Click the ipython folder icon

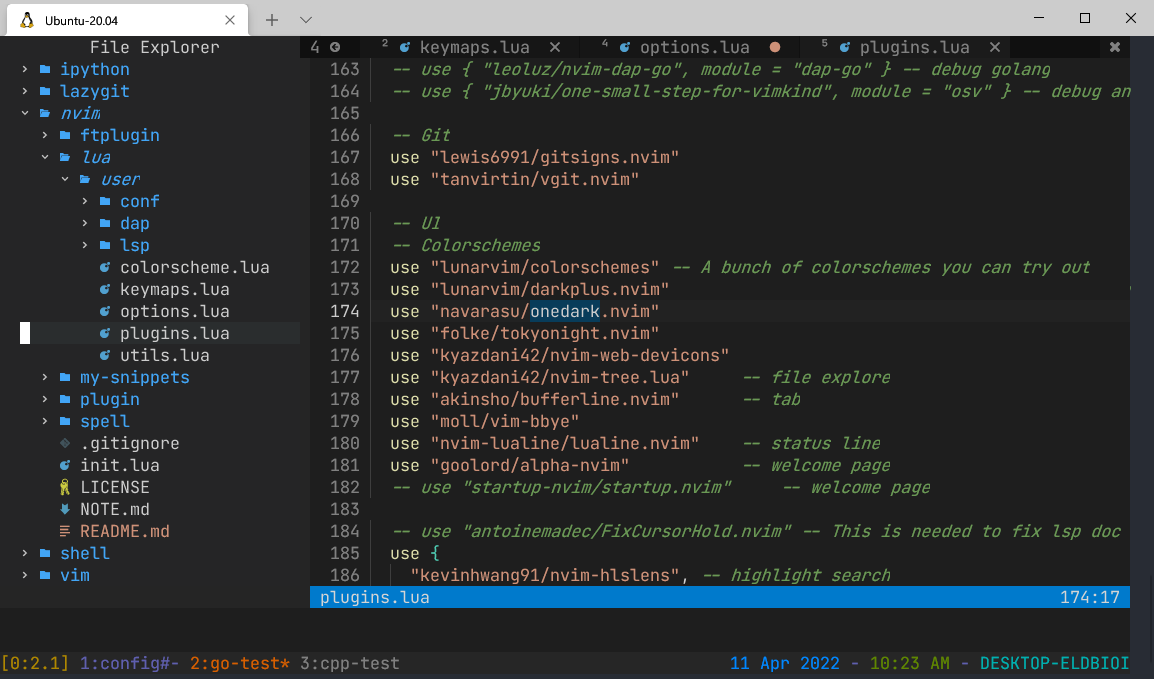coord(45,70)
